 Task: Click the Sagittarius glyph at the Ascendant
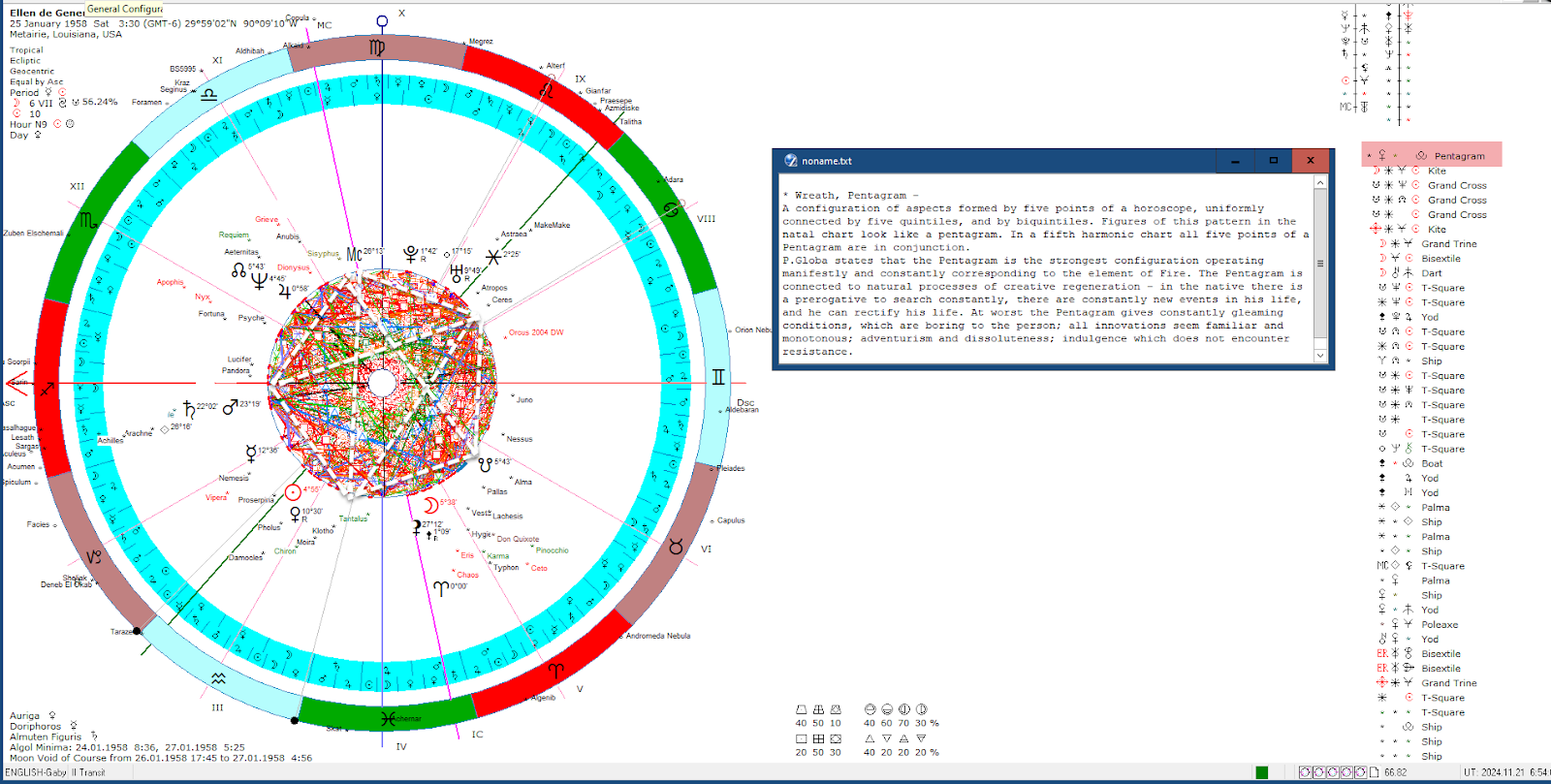pyautogui.click(x=46, y=389)
